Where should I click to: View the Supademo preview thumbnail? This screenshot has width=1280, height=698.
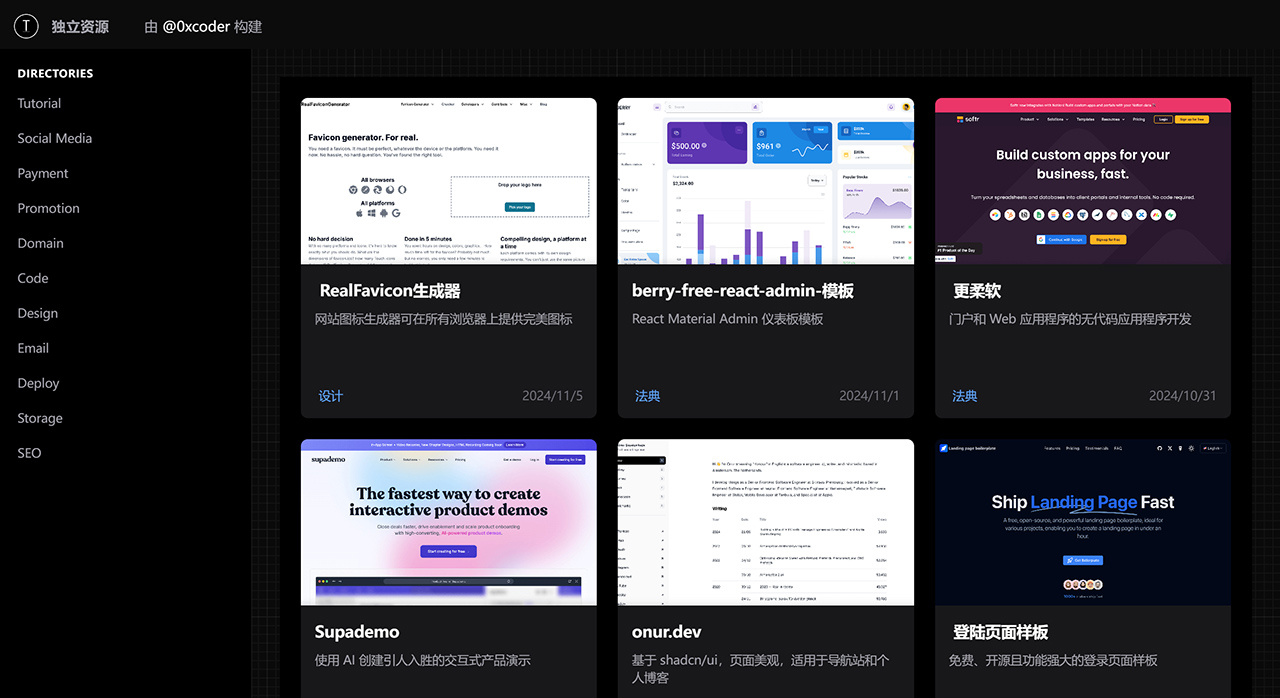pyautogui.click(x=448, y=521)
